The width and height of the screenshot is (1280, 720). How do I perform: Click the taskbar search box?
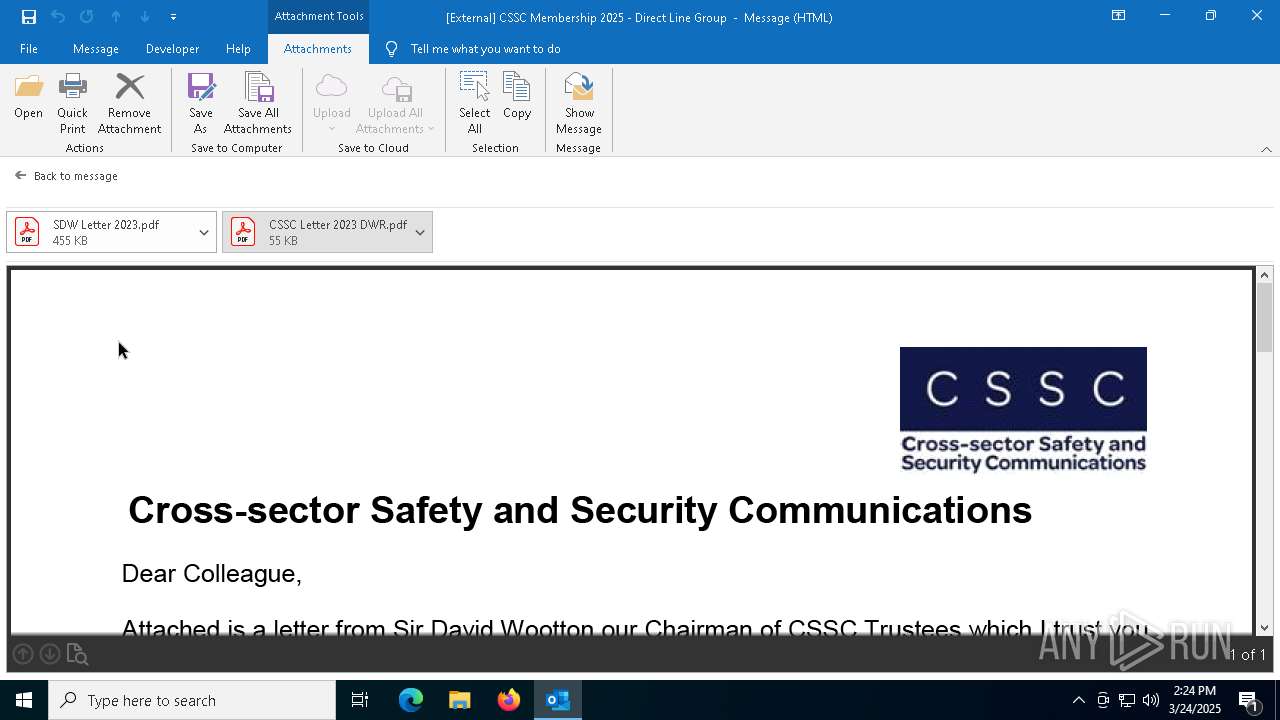192,700
